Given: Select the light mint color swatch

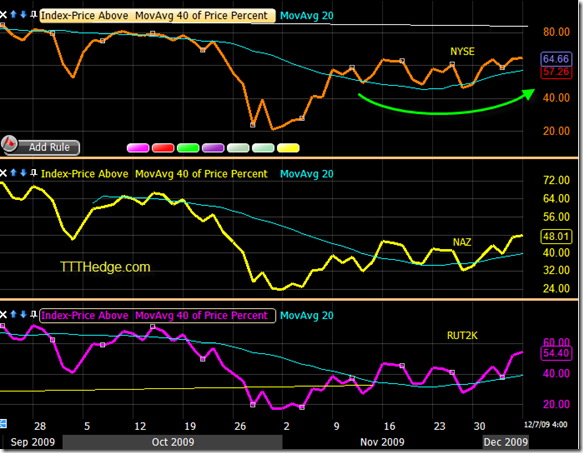Looking at the screenshot, I should pyautogui.click(x=263, y=148).
